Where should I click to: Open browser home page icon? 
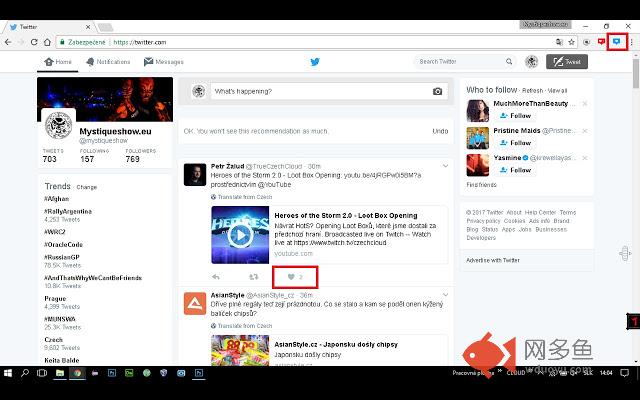tap(47, 42)
